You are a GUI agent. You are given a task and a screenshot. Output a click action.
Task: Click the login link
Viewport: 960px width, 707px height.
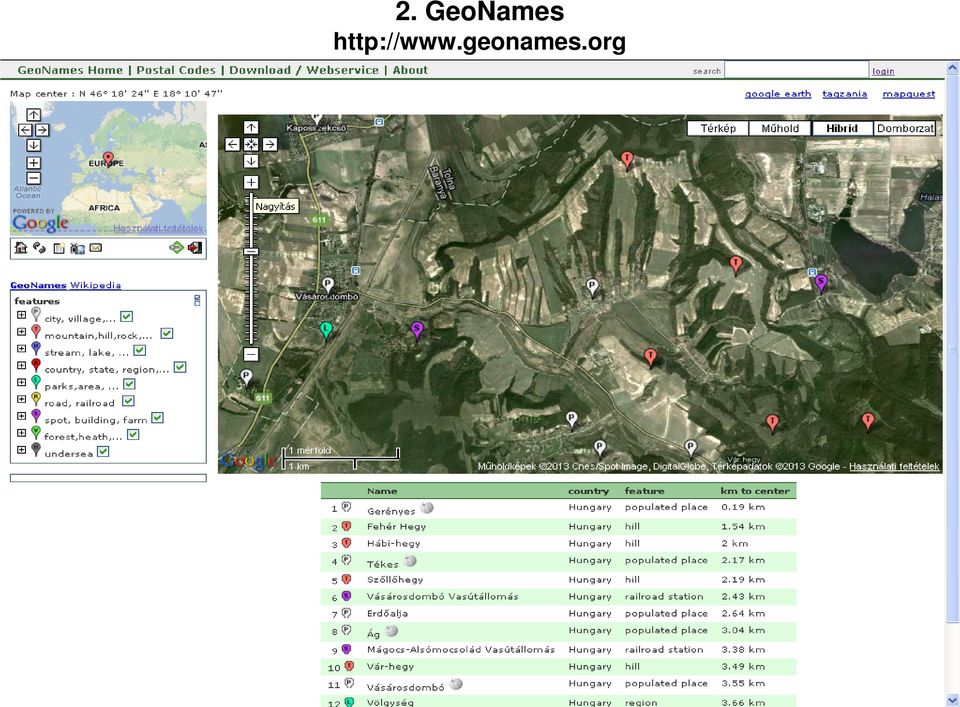(x=883, y=72)
